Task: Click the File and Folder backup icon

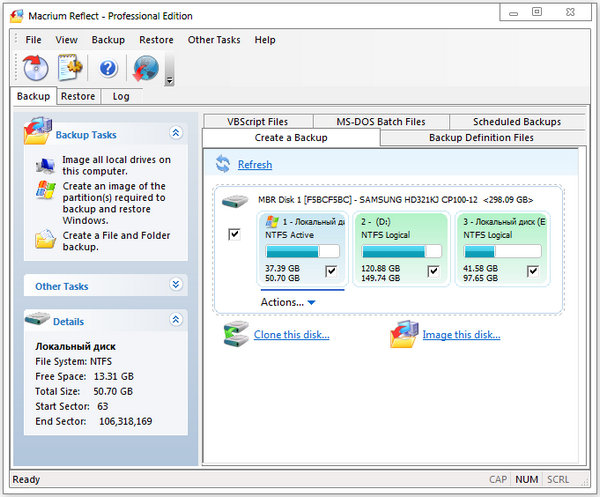Action: point(45,240)
